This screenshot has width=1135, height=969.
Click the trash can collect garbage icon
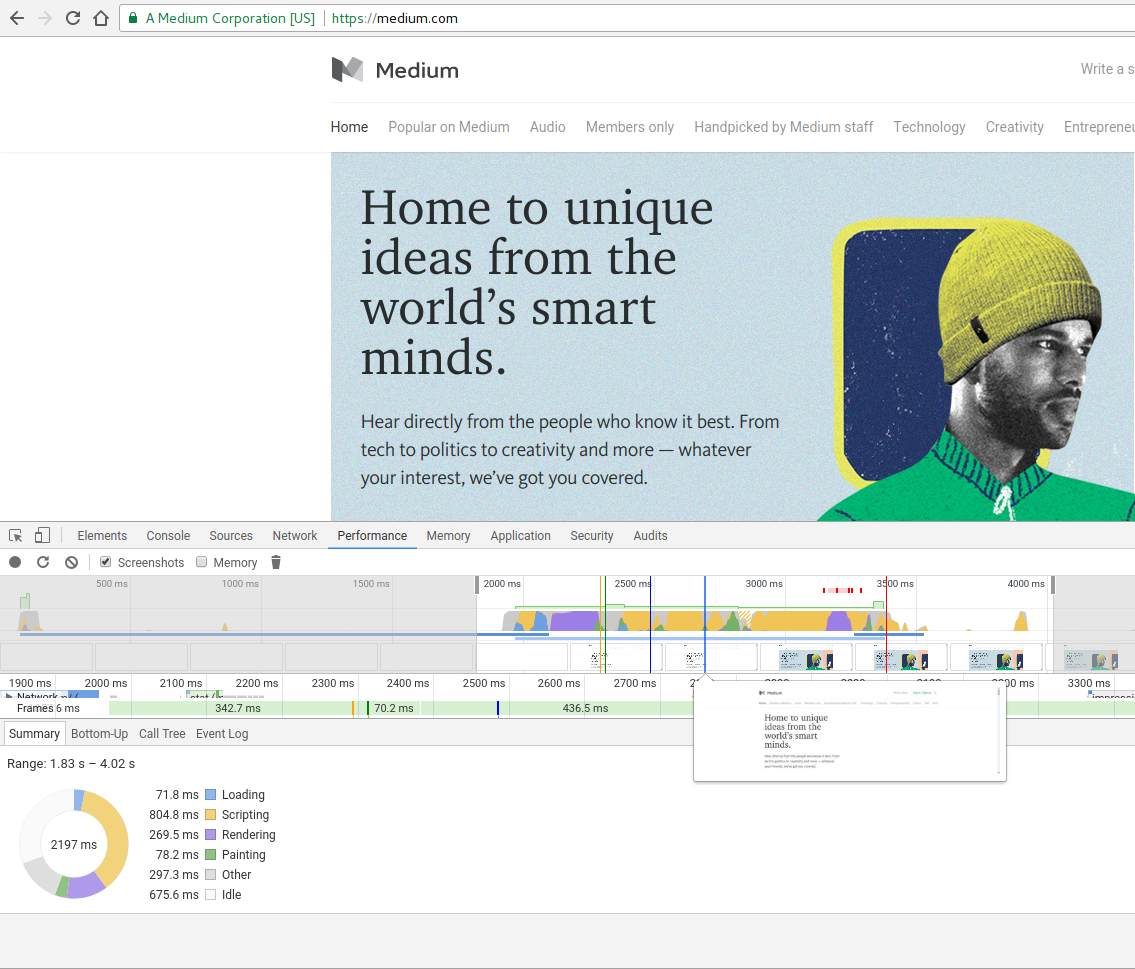[276, 562]
